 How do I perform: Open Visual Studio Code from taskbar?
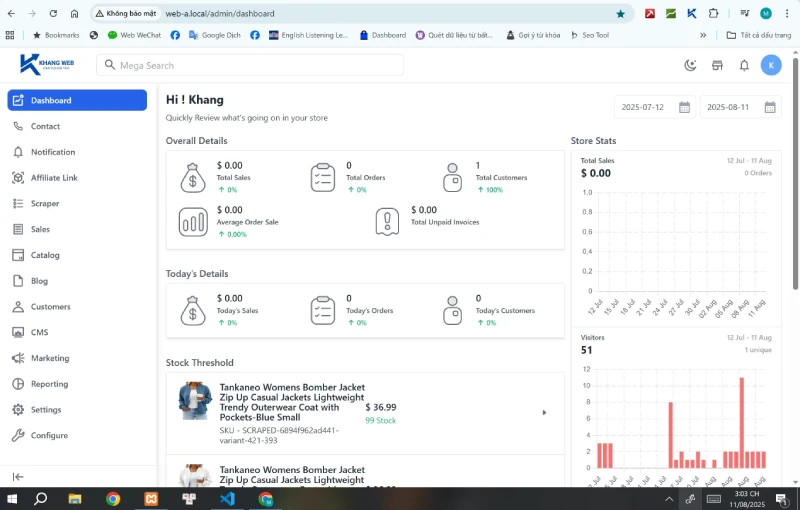tap(227, 498)
